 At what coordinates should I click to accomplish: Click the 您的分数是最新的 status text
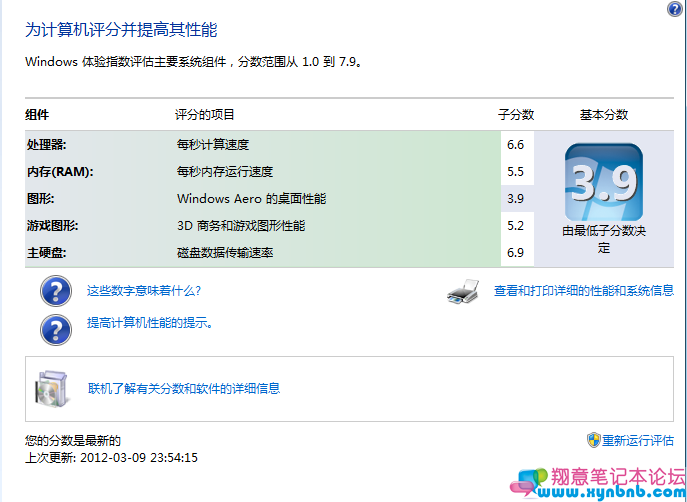pyautogui.click(x=73, y=441)
